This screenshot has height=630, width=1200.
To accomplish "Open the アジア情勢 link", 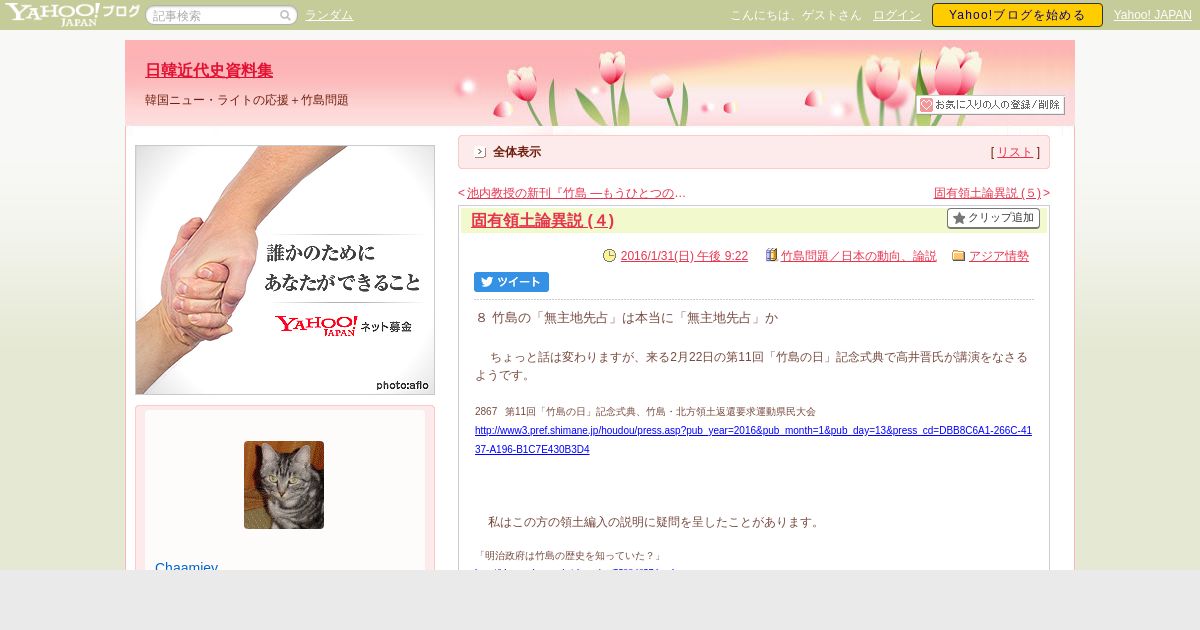I will click(999, 256).
